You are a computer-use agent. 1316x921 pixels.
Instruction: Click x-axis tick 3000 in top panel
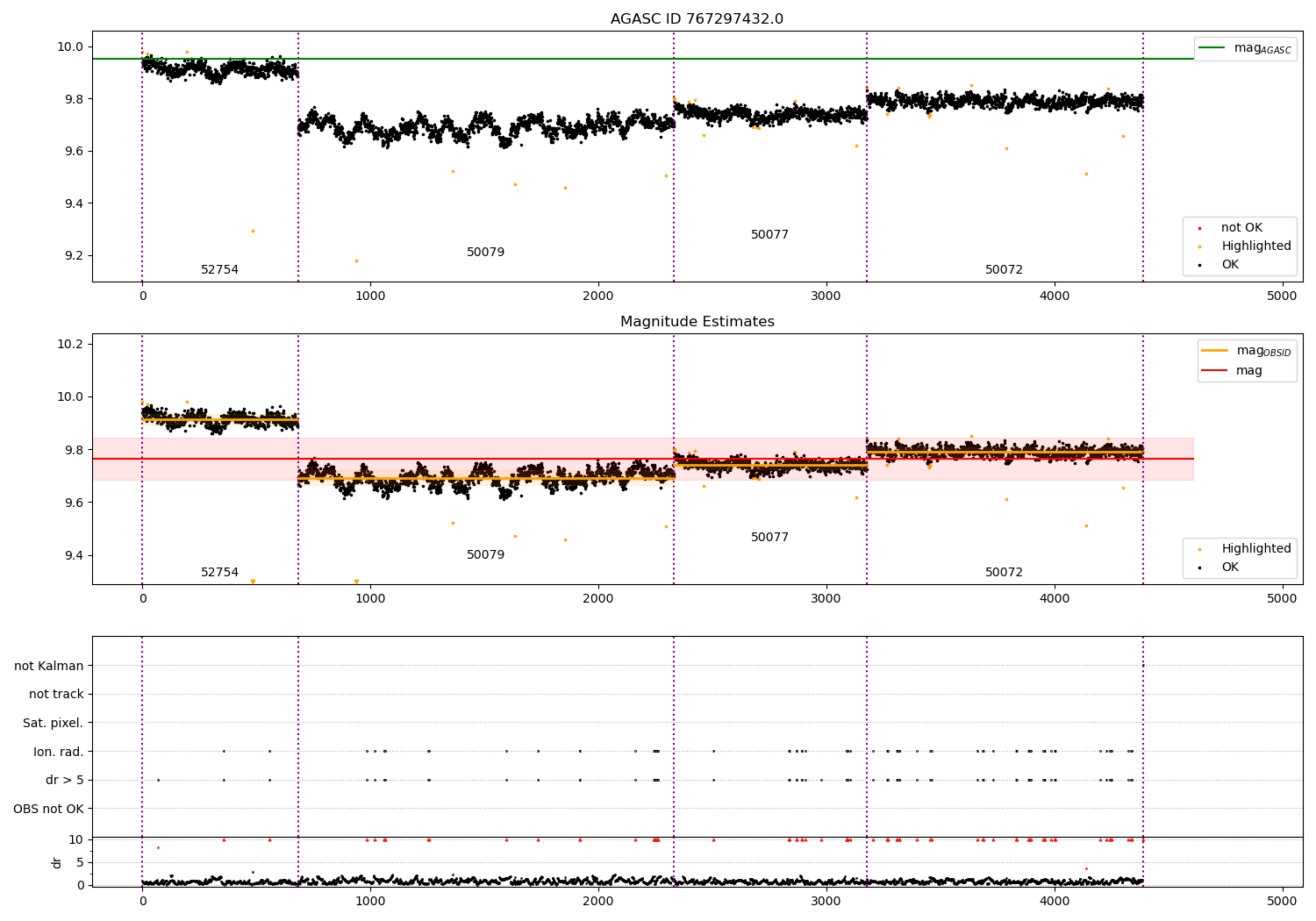[826, 296]
